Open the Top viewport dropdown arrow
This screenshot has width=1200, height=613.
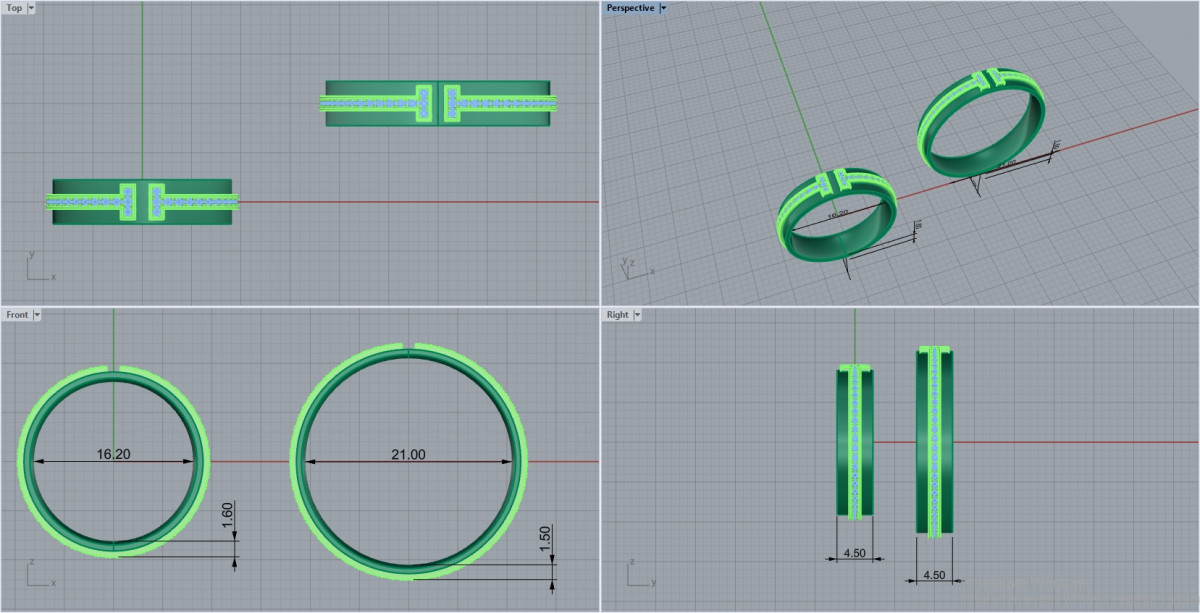[31, 8]
